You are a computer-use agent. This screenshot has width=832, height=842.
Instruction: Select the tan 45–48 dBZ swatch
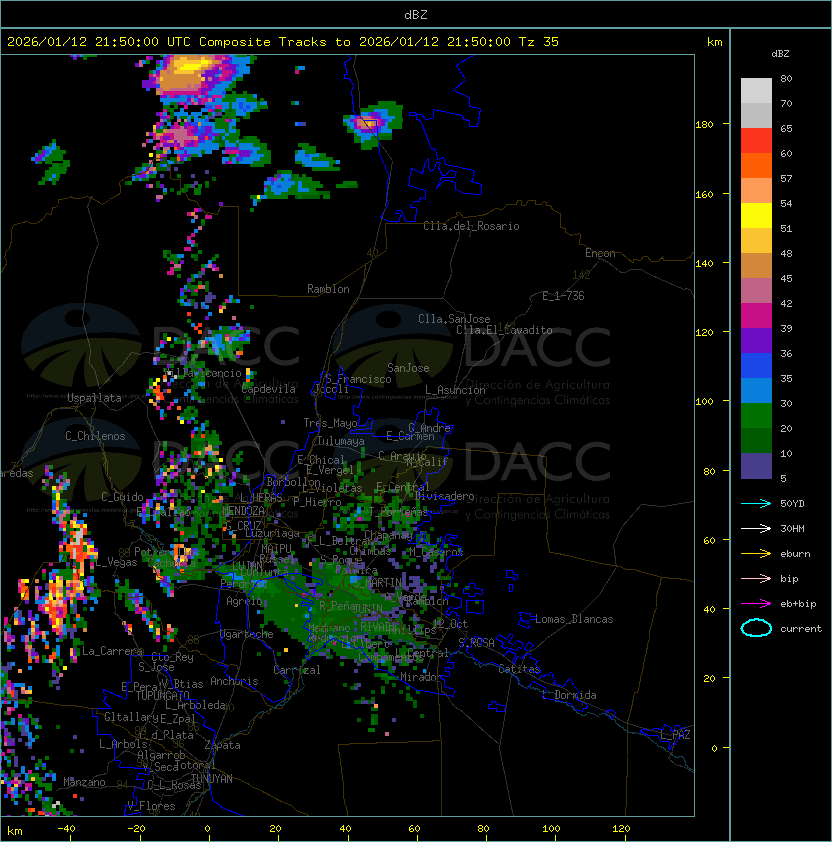point(756,266)
